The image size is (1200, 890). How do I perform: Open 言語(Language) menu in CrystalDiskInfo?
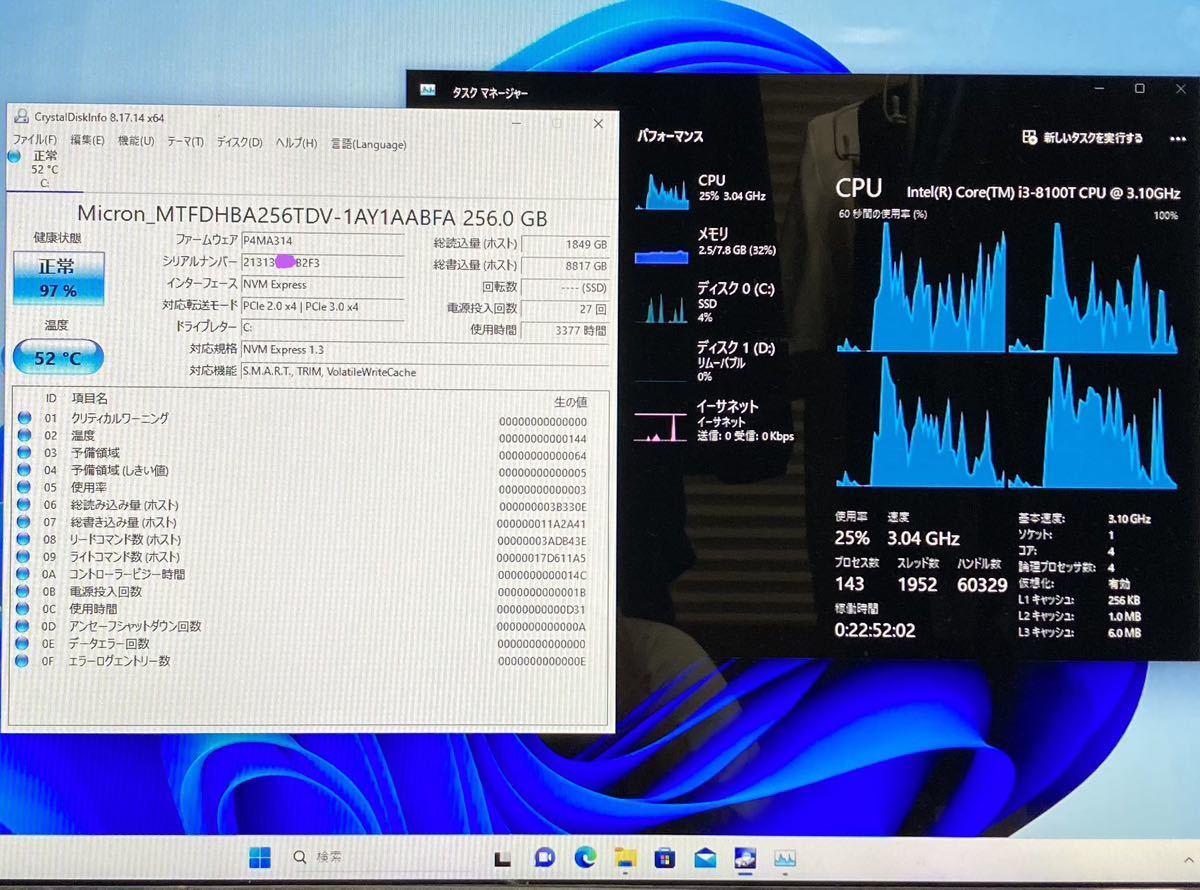point(368,144)
